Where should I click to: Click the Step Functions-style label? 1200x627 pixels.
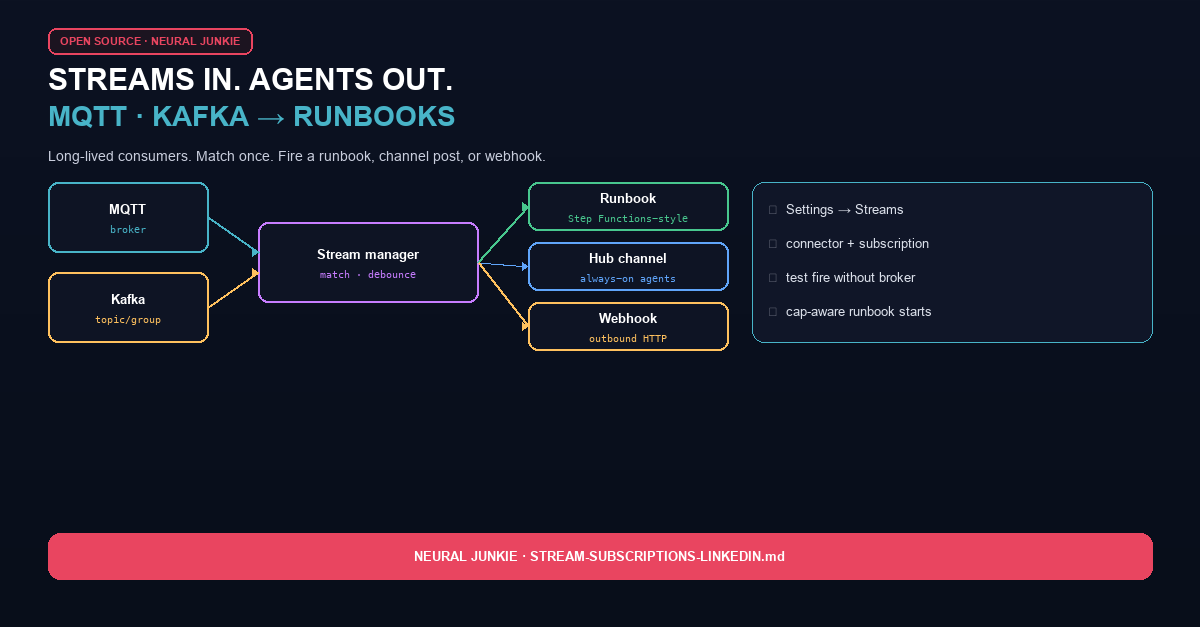click(x=628, y=218)
